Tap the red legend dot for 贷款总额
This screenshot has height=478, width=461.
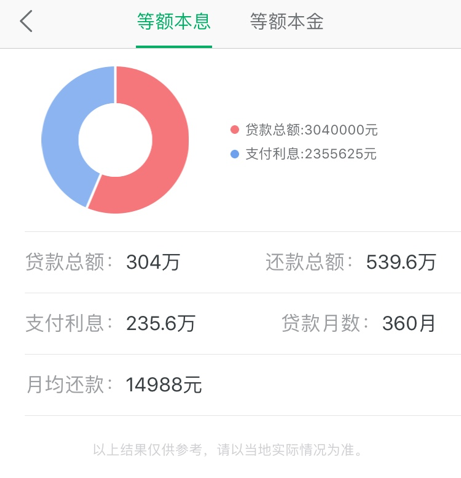[235, 130]
